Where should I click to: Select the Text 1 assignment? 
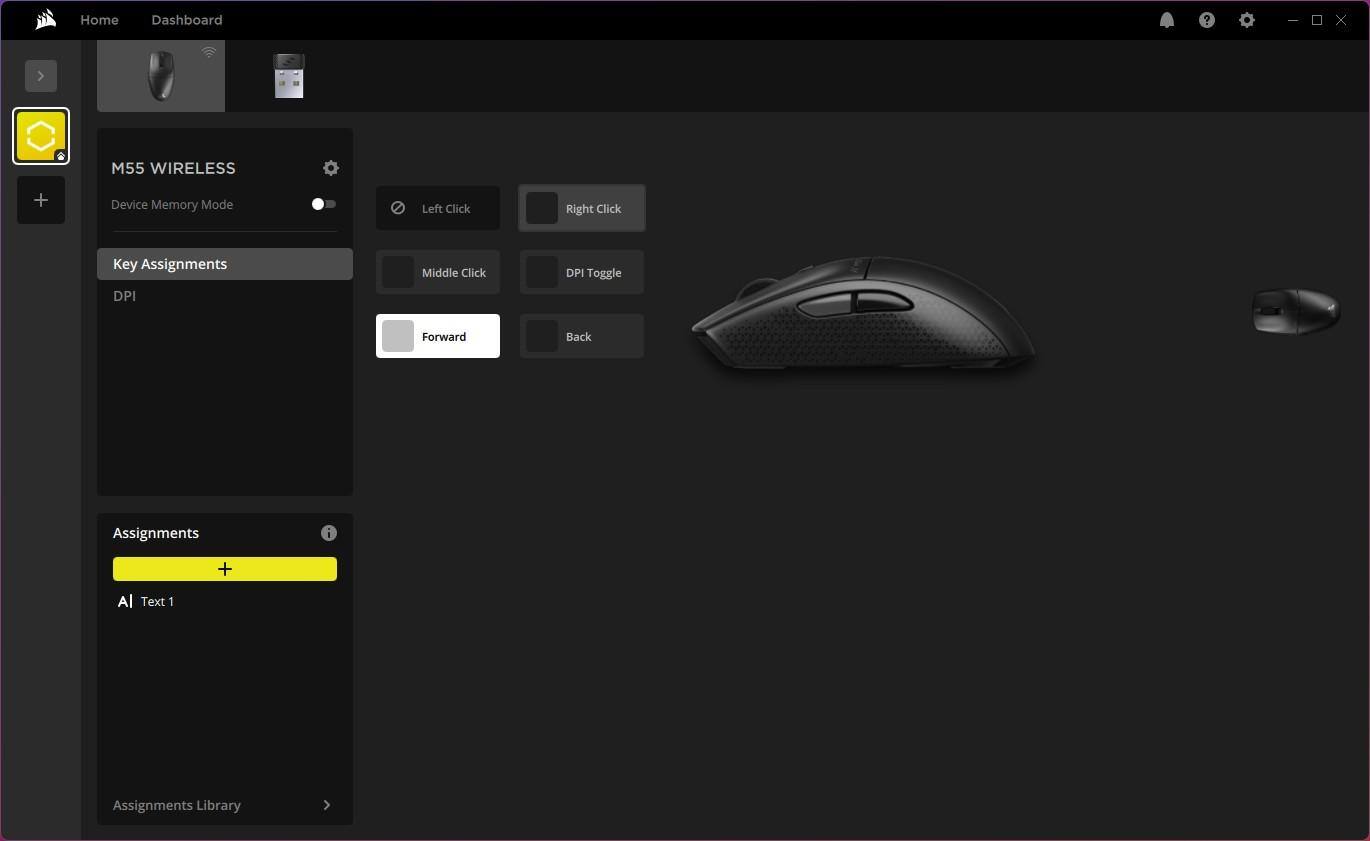pos(157,601)
